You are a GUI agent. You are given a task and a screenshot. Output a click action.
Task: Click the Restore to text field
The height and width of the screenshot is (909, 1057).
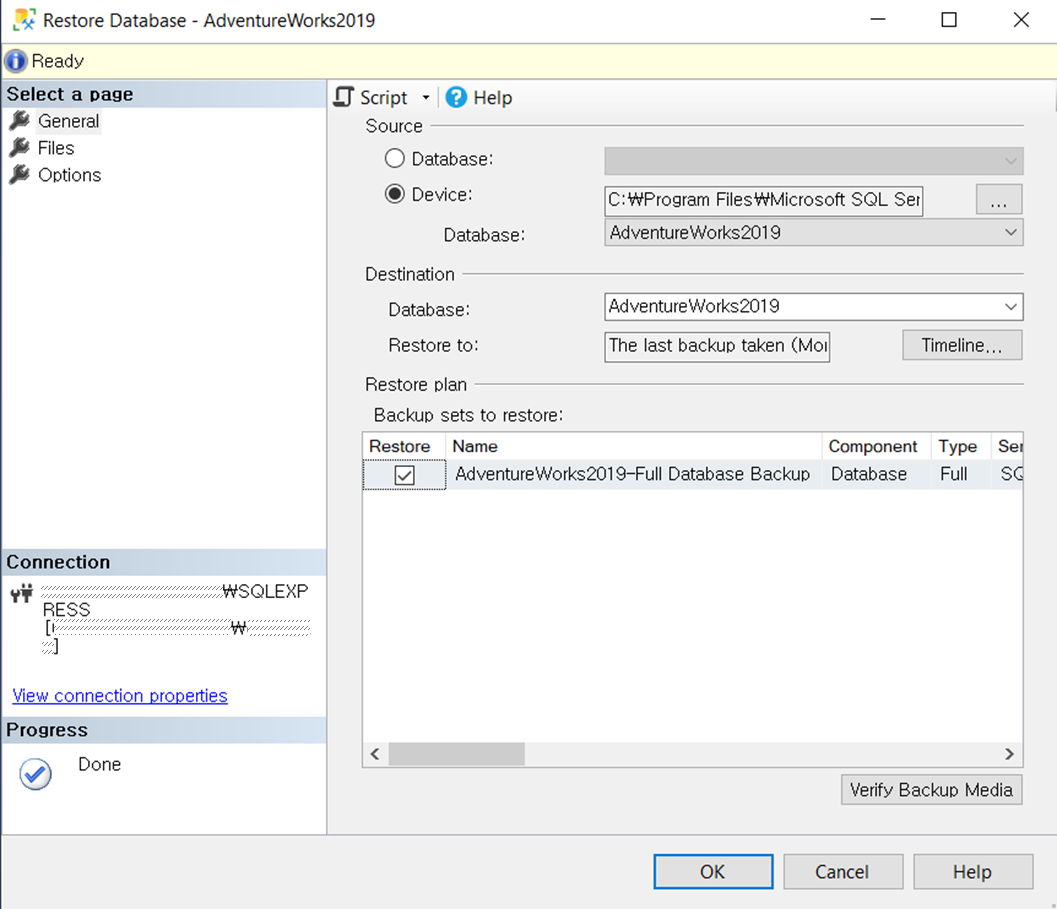(x=717, y=346)
